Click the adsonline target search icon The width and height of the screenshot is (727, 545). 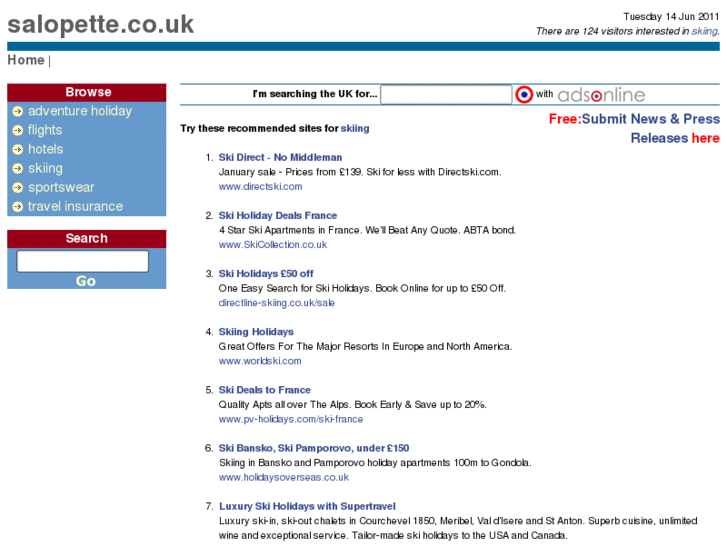pos(524,95)
